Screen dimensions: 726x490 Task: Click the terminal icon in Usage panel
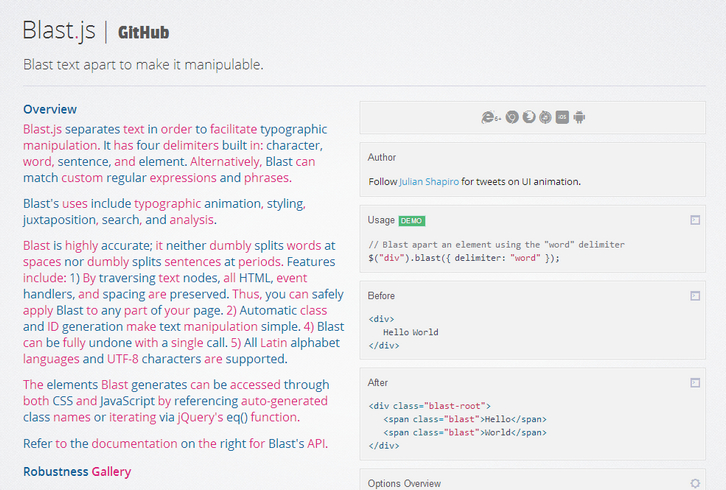pyautogui.click(x=694, y=220)
